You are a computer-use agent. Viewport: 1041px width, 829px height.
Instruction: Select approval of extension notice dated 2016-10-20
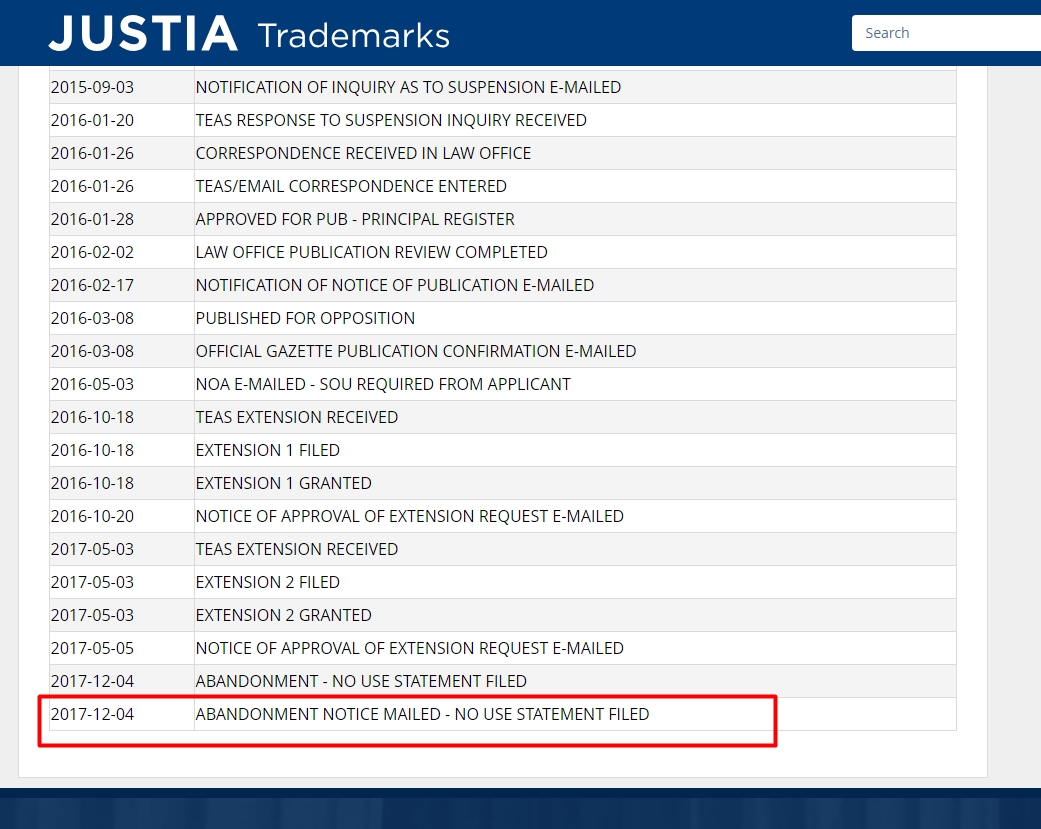[410, 516]
